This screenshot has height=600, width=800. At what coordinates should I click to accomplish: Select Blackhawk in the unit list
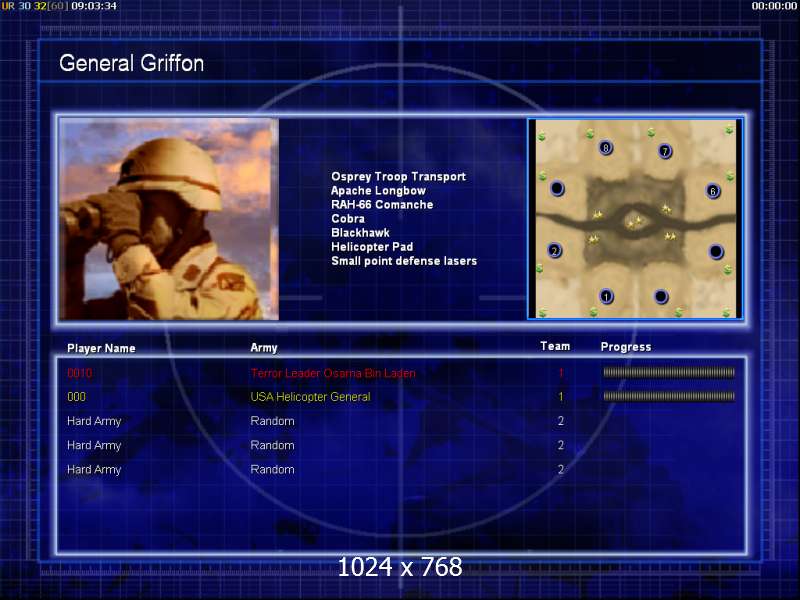pos(360,233)
